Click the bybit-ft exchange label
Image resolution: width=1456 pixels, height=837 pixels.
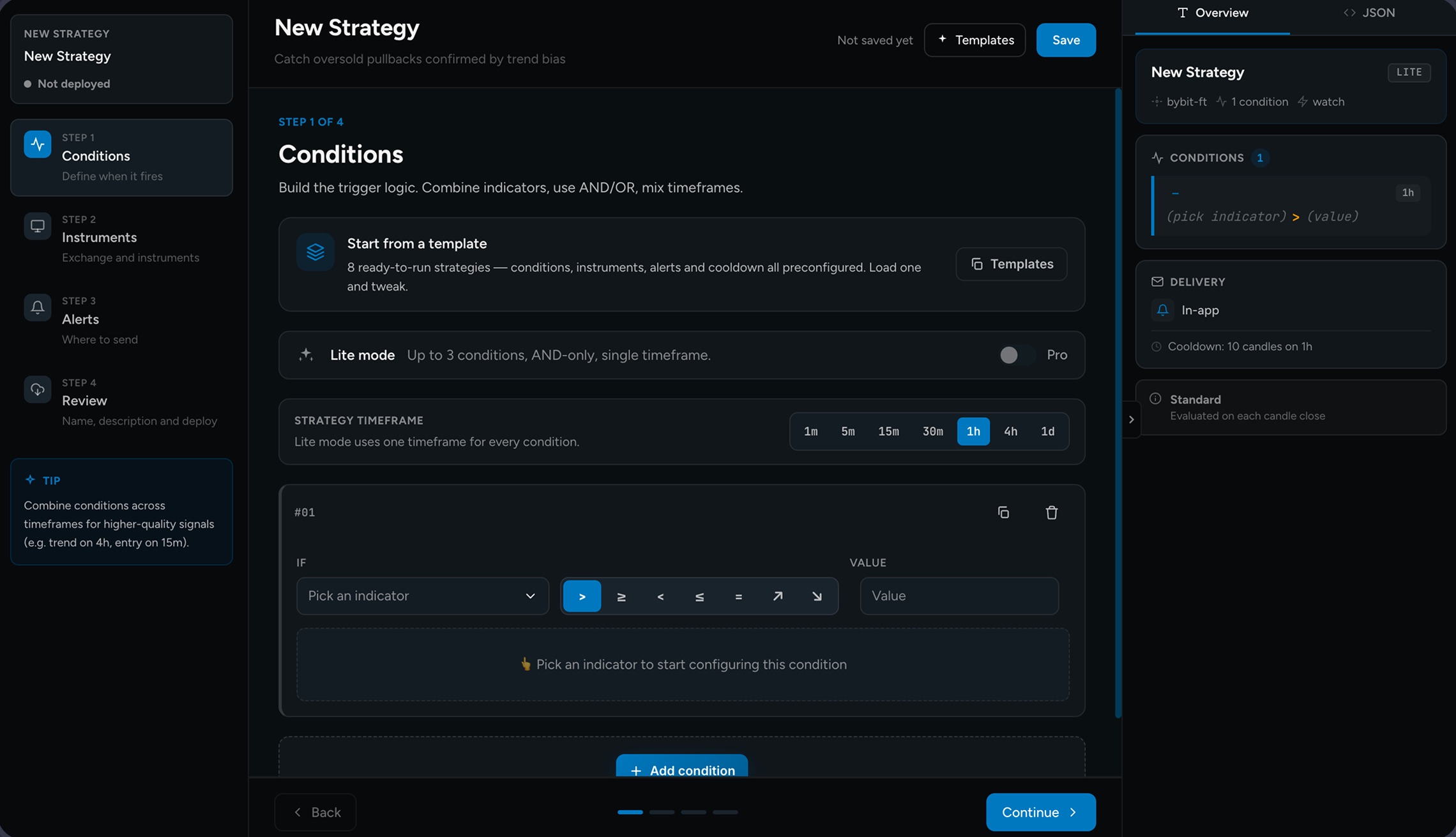click(x=1187, y=102)
